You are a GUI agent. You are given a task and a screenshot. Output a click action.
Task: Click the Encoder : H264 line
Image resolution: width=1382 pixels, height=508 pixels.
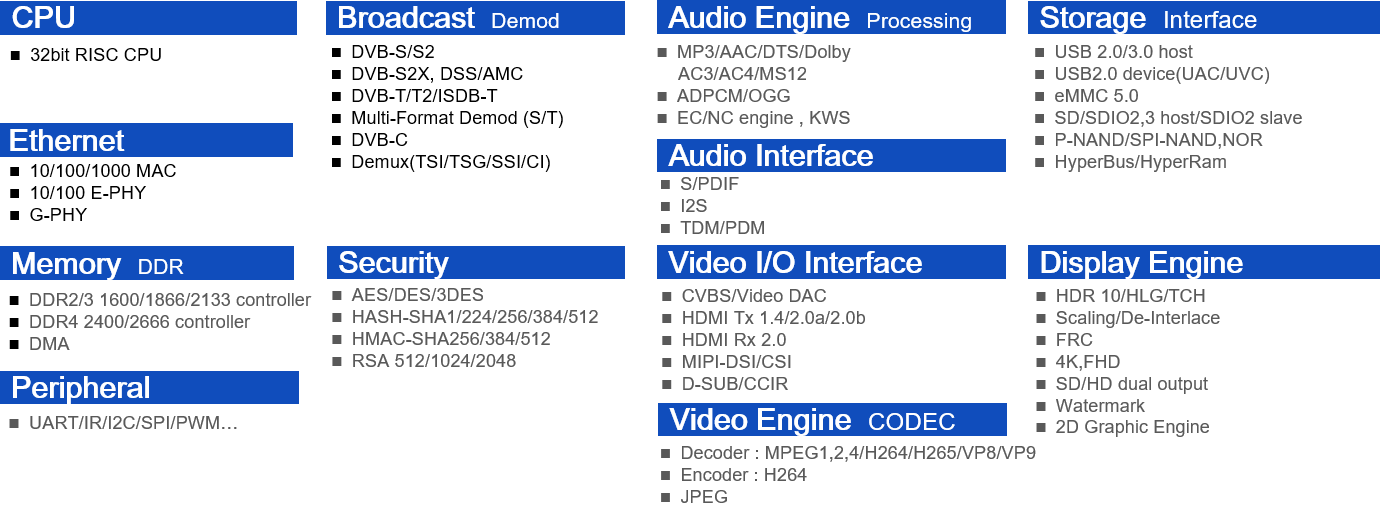[743, 475]
